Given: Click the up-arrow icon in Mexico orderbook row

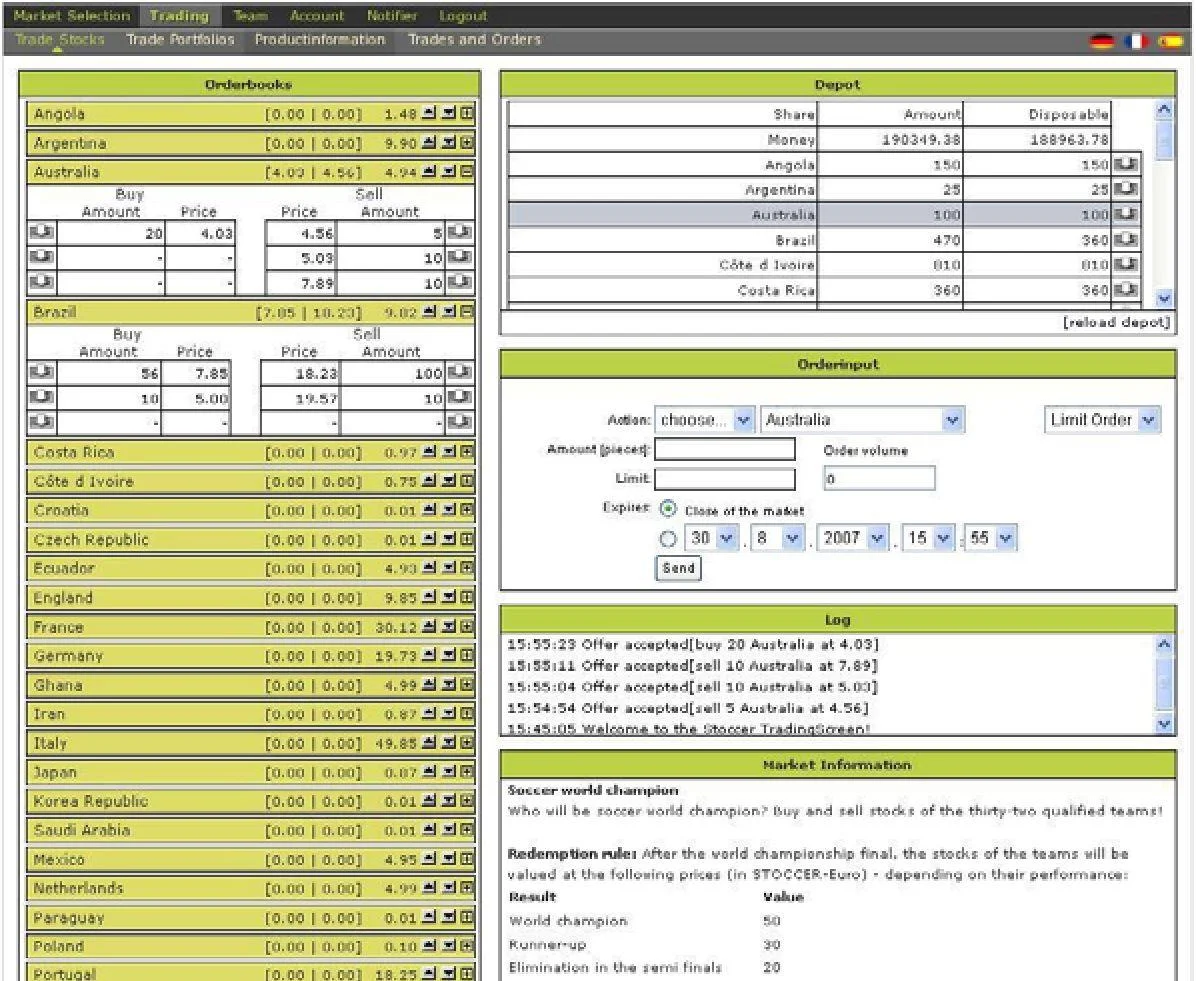Looking at the screenshot, I should [x=429, y=860].
